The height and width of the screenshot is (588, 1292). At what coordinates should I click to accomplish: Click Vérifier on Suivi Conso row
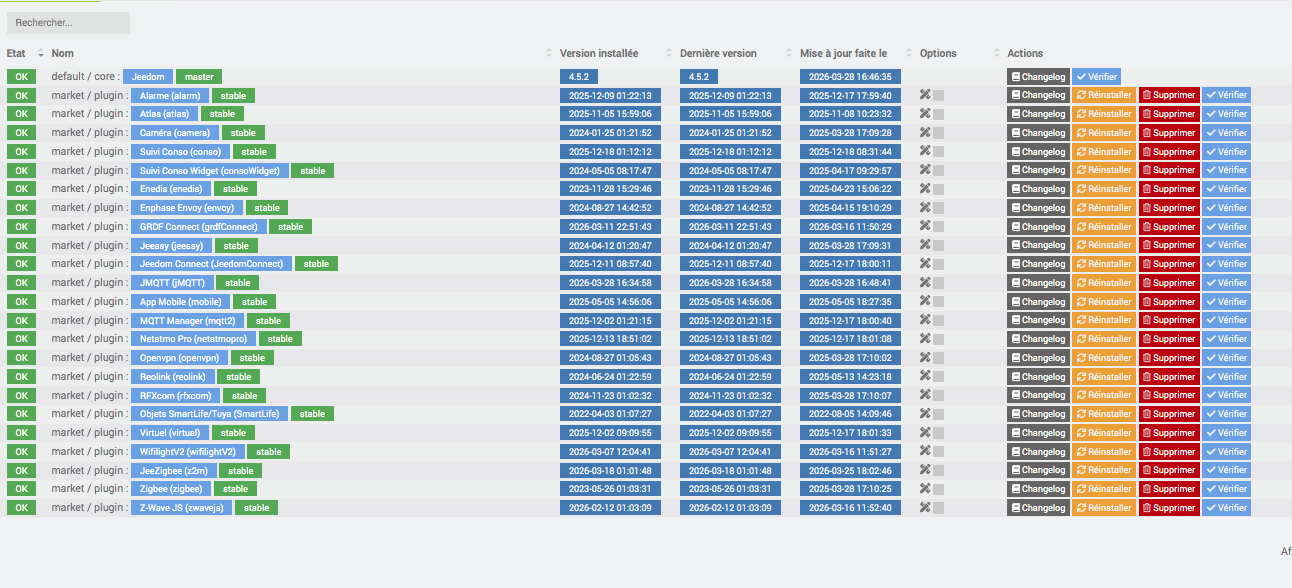pos(1226,151)
